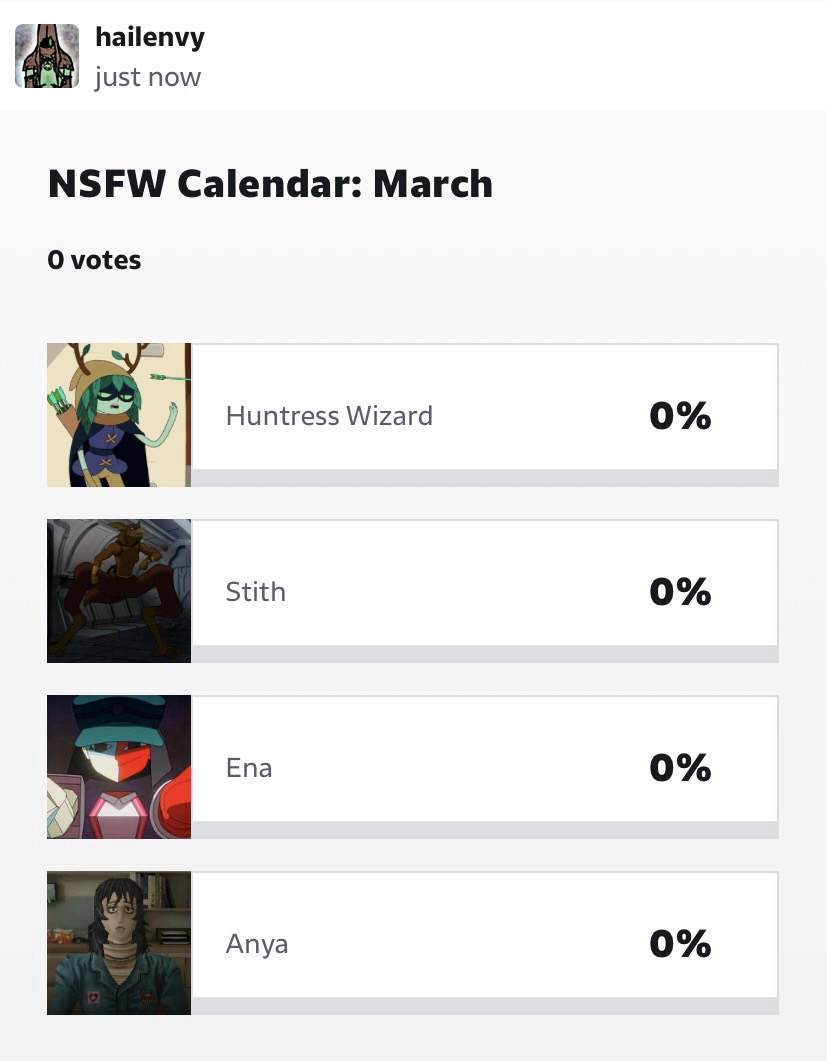
Task: Click the Huntress Wizard progress bar
Action: coord(484,478)
